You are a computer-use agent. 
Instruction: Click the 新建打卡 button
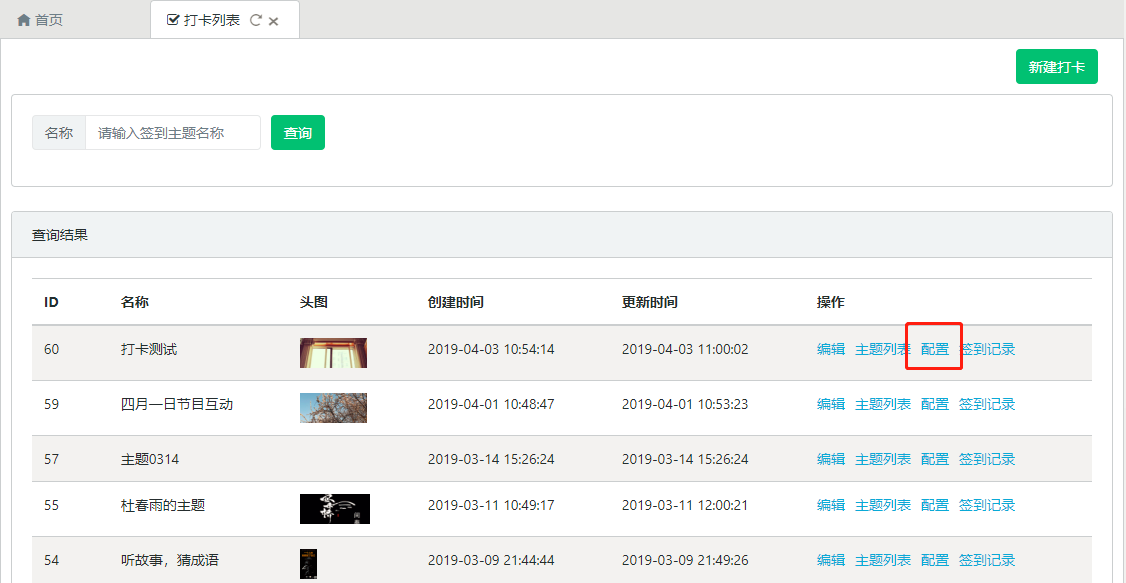[x=1056, y=67]
